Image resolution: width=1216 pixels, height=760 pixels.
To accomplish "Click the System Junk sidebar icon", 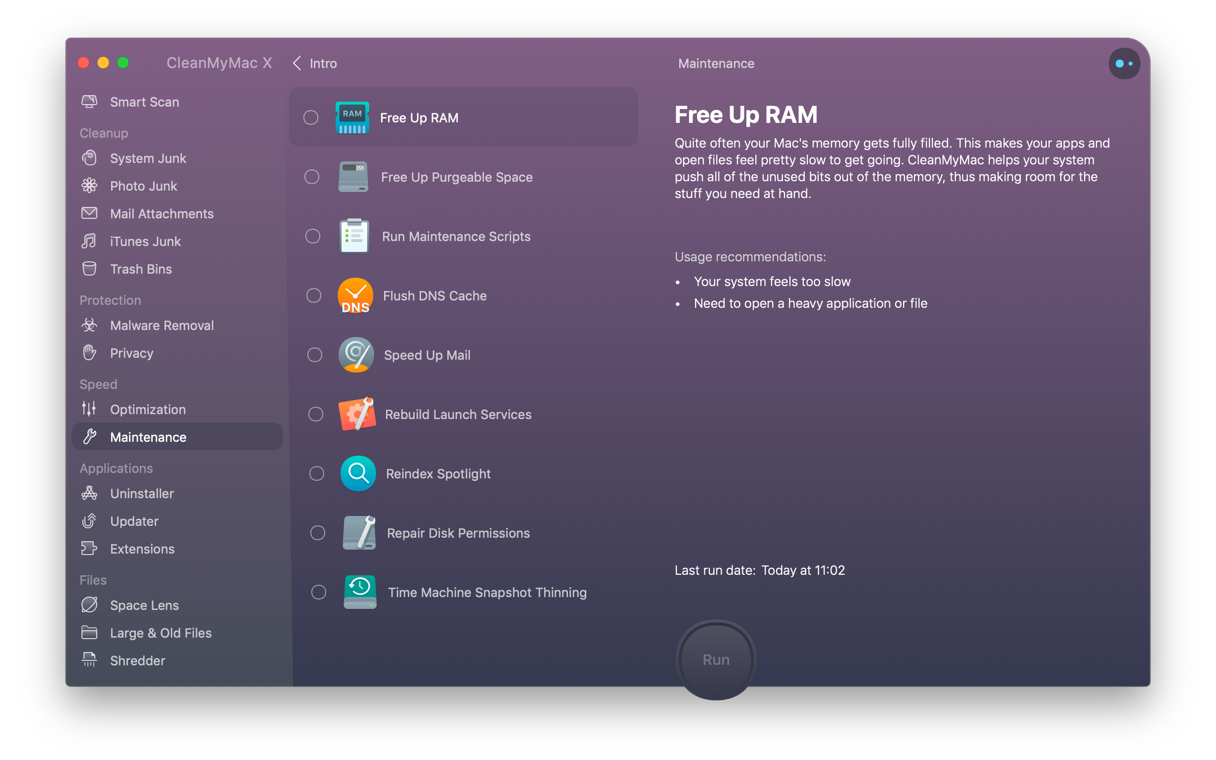I will 90,158.
